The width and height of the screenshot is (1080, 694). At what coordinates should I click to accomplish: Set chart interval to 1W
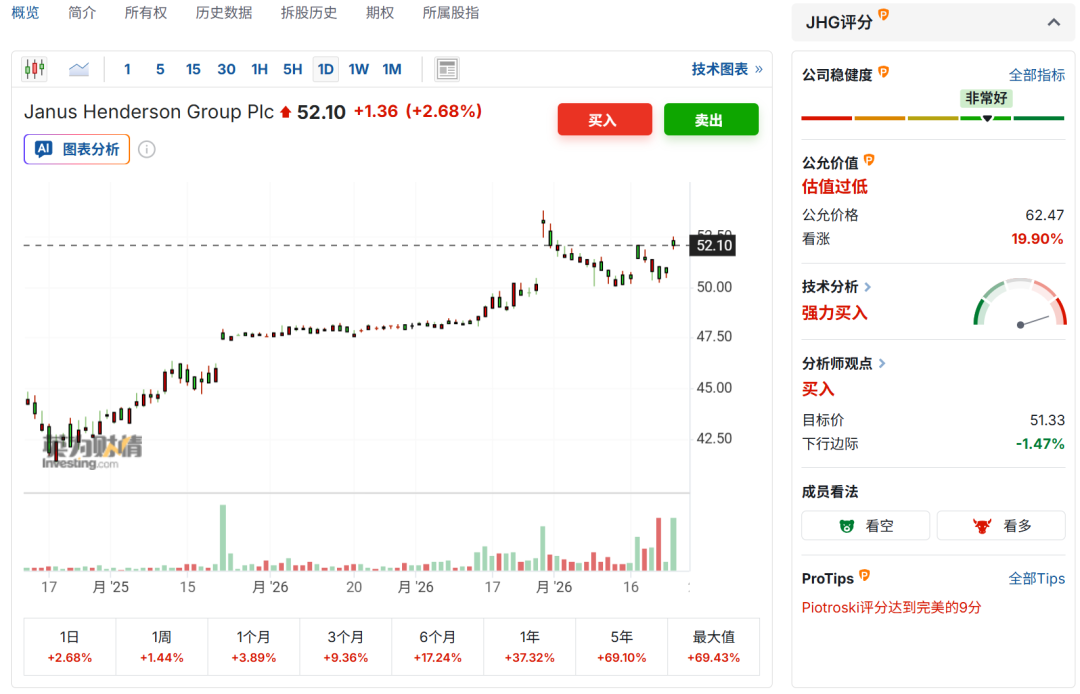tap(359, 70)
